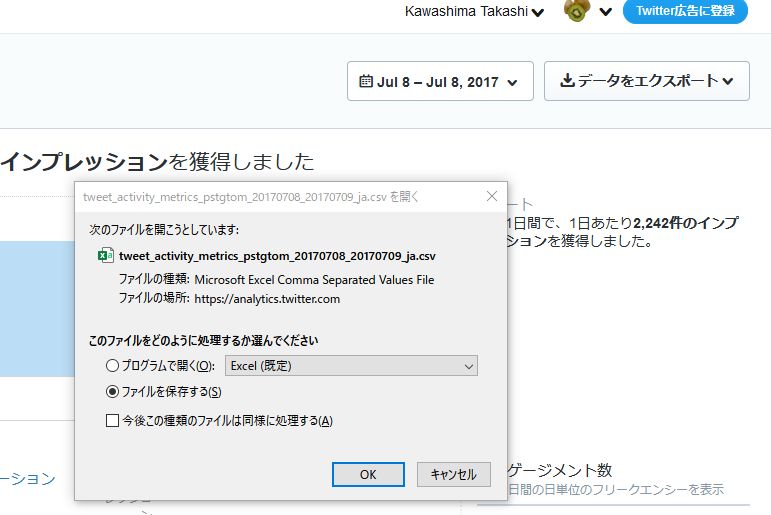
Task: Open Excel (既定) program combo box
Action: (351, 365)
